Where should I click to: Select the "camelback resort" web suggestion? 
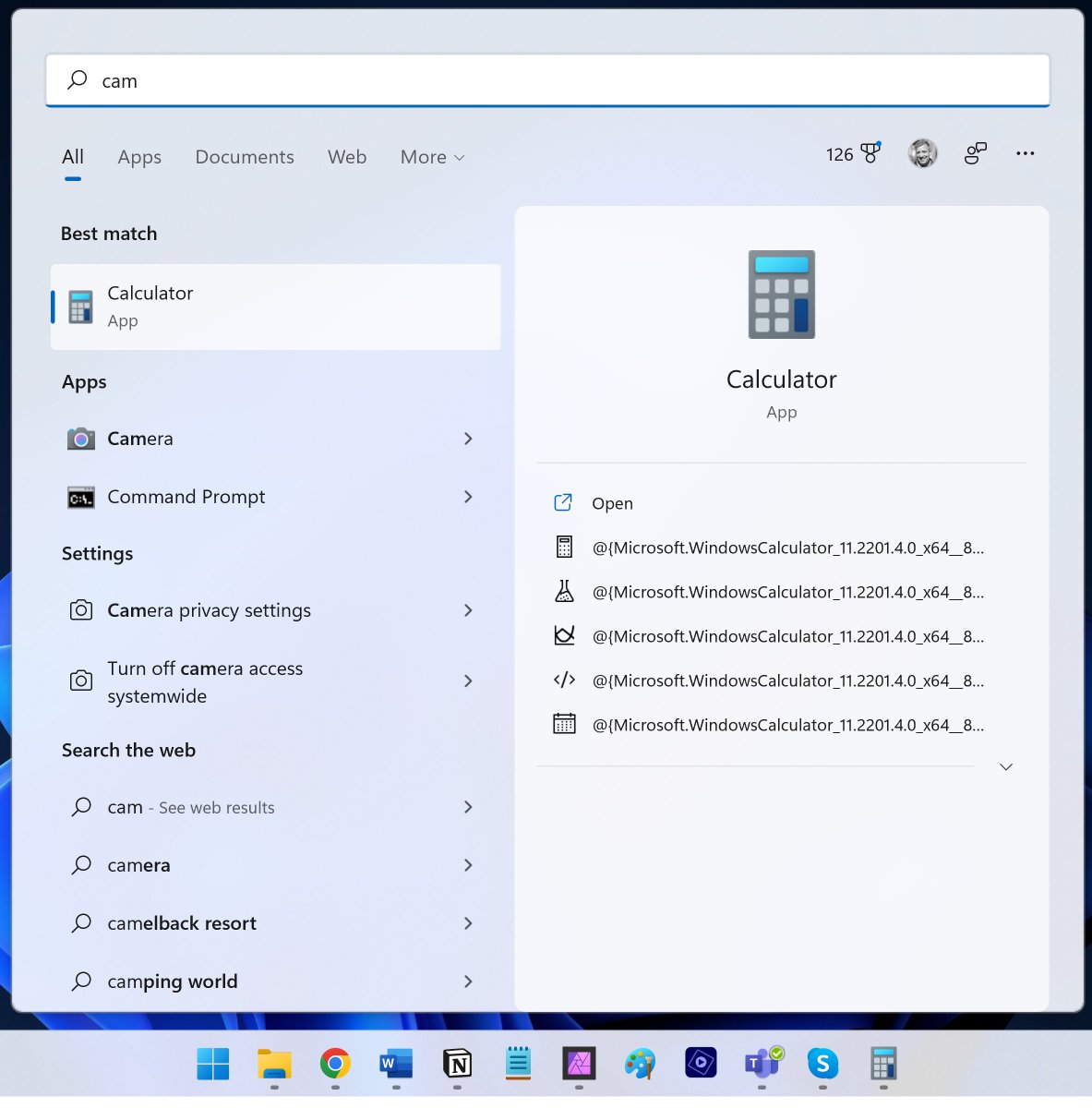coord(276,923)
